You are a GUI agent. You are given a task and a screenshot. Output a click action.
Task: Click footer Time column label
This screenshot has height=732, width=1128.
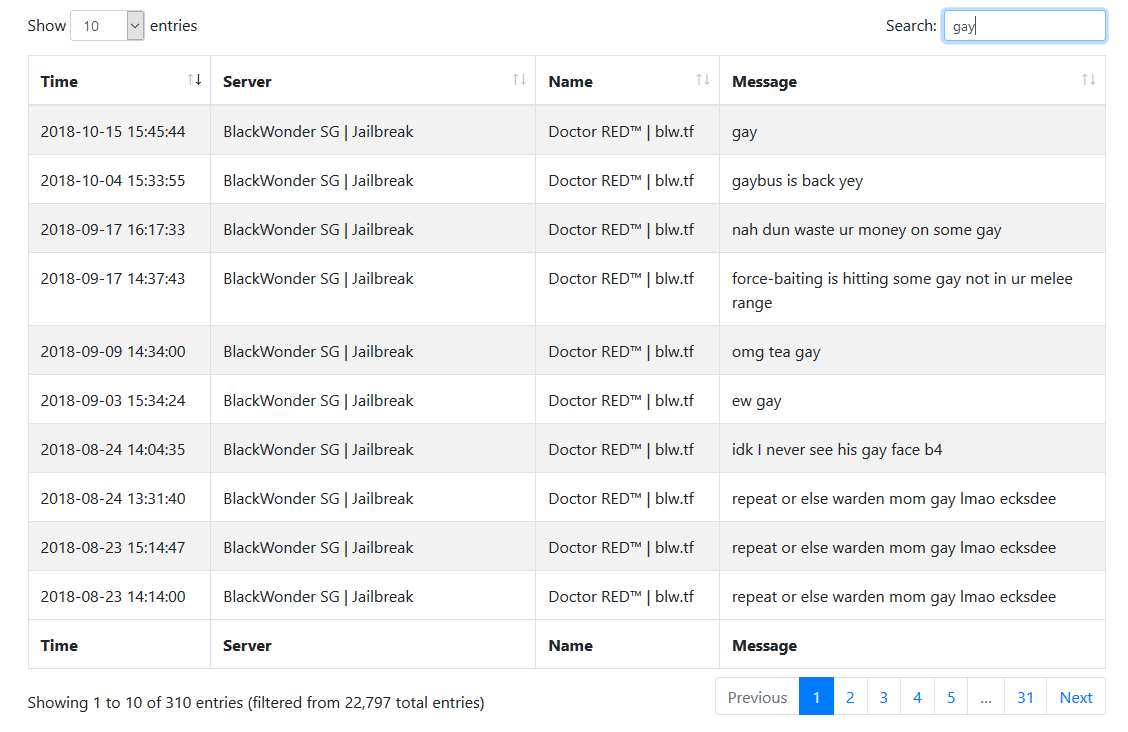(x=59, y=646)
